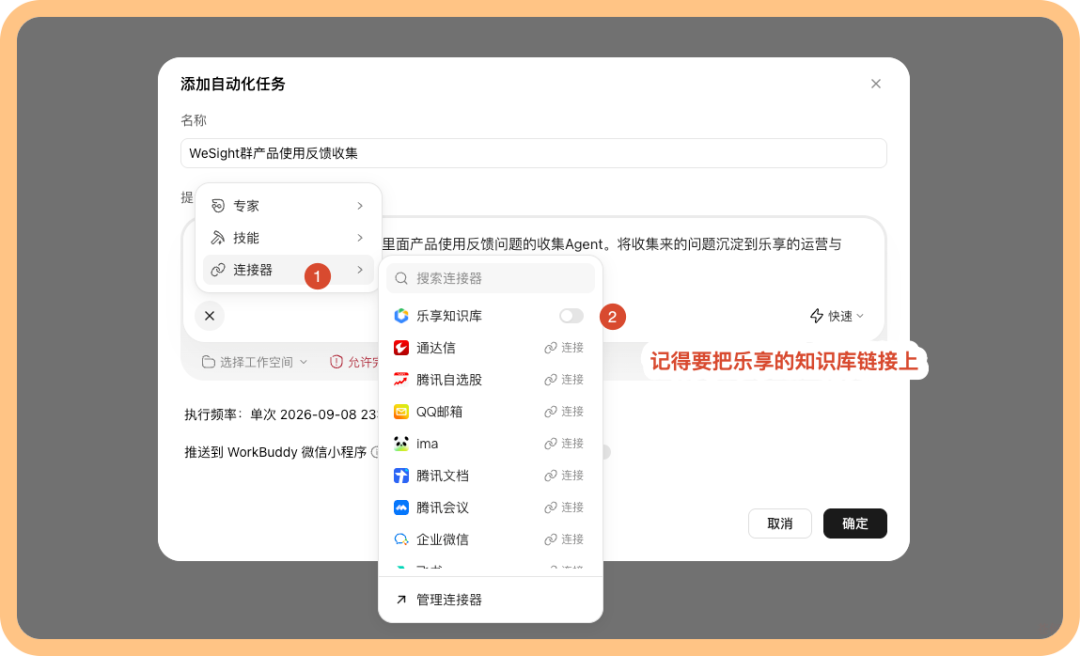Screen dimensions: 1080x656
Task: Click the ima panda icon
Action: click(401, 443)
